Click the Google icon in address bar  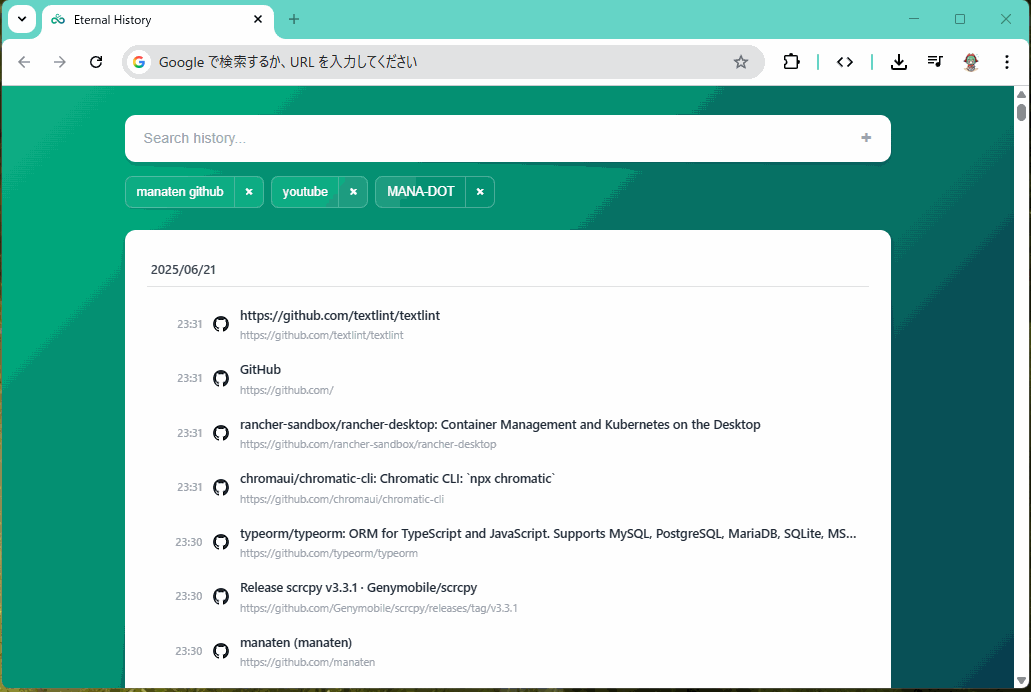[139, 62]
